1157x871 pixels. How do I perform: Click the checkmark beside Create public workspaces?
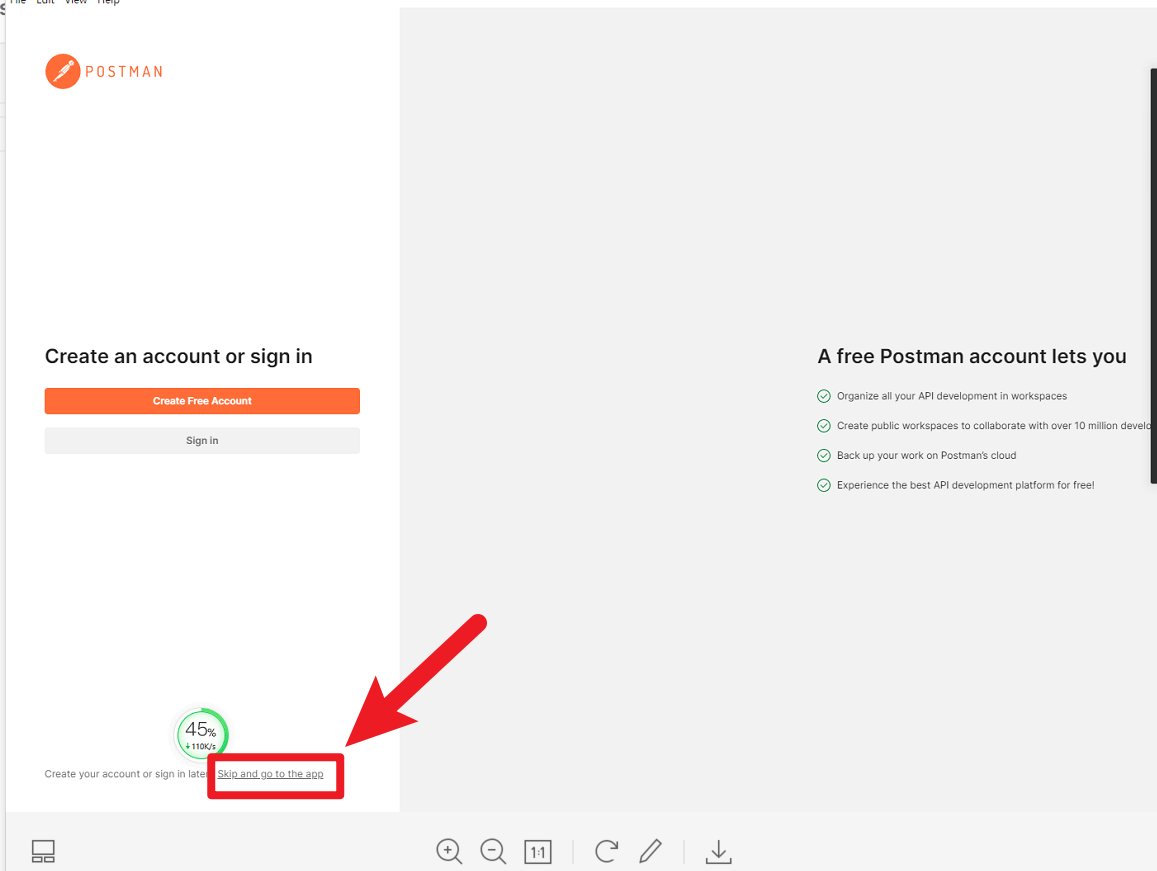tap(823, 426)
